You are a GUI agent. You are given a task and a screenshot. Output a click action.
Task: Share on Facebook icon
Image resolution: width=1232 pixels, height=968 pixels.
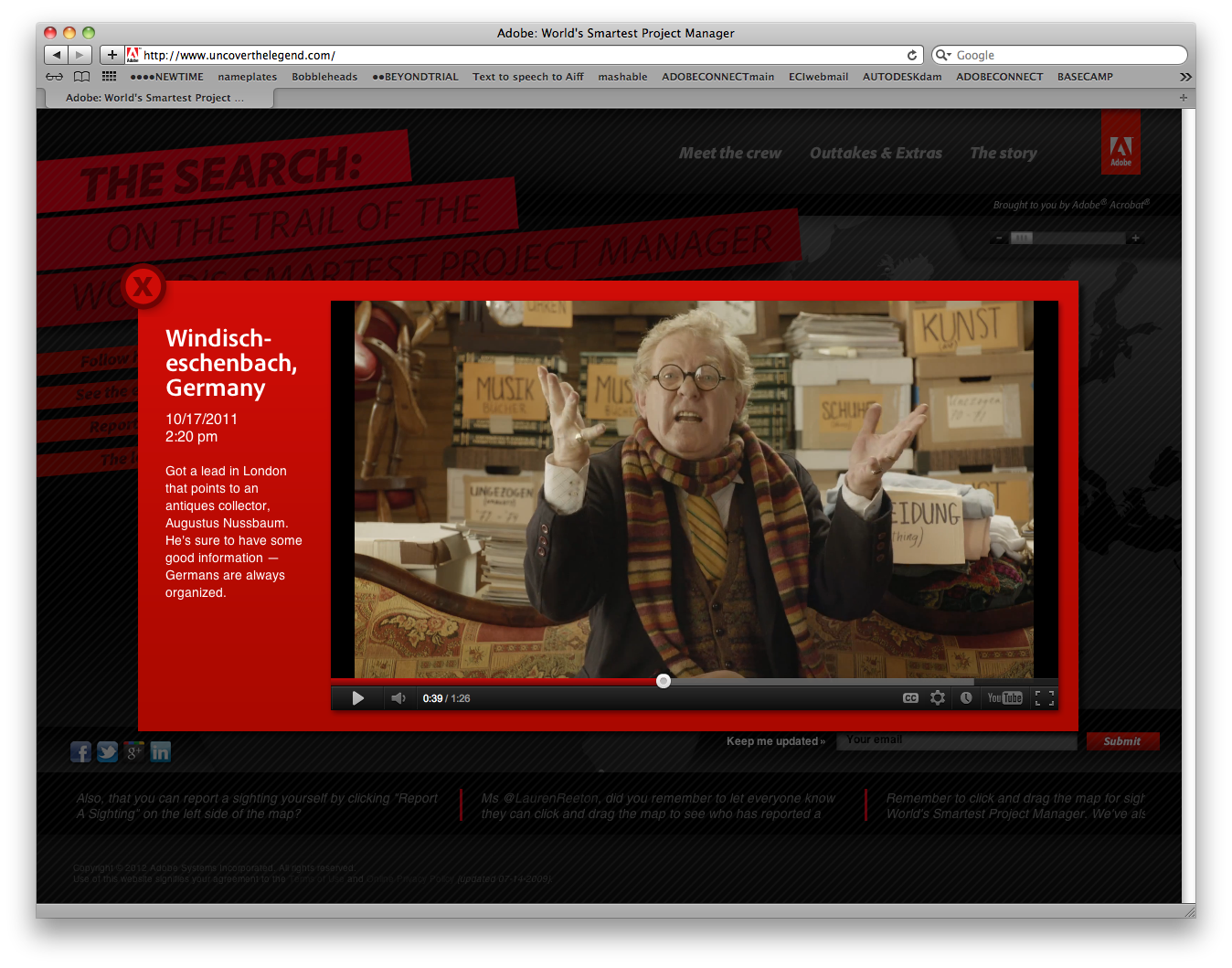(x=80, y=752)
